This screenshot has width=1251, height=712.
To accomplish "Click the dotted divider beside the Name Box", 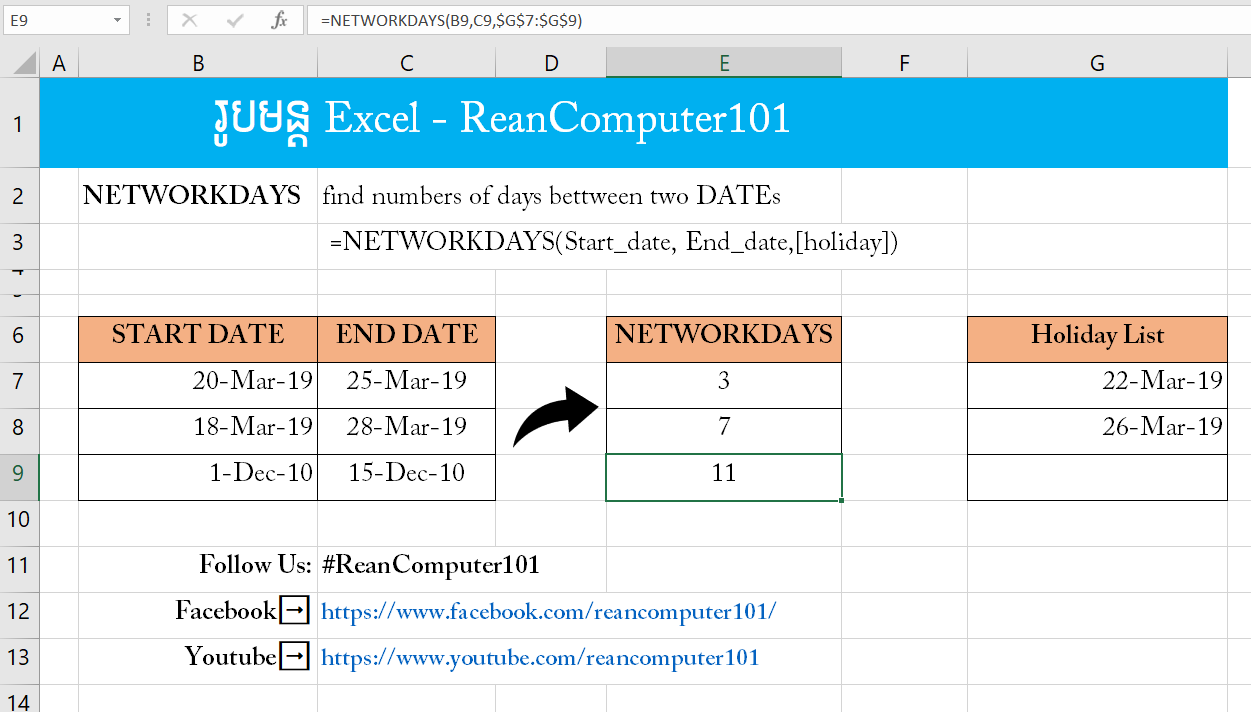I will point(148,20).
